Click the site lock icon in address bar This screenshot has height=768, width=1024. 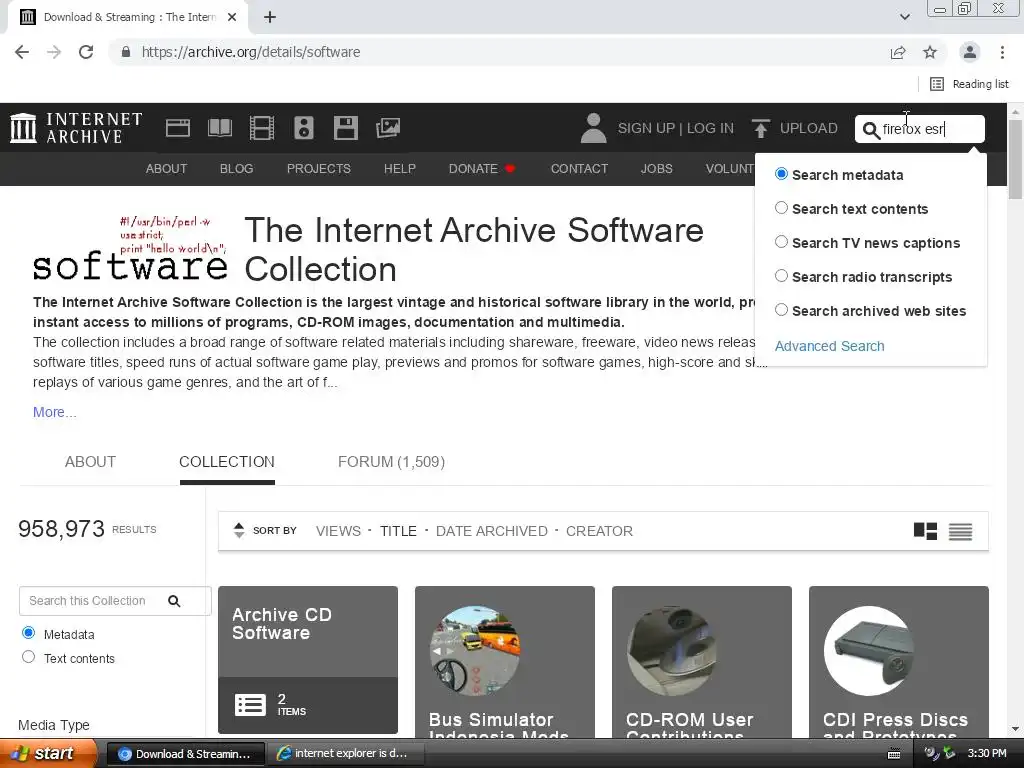[126, 52]
